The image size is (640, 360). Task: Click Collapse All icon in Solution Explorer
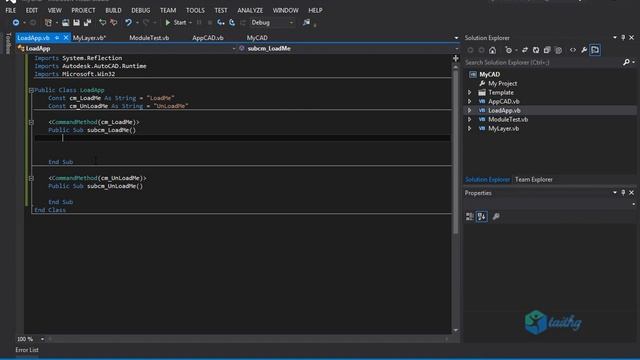(x=547, y=50)
